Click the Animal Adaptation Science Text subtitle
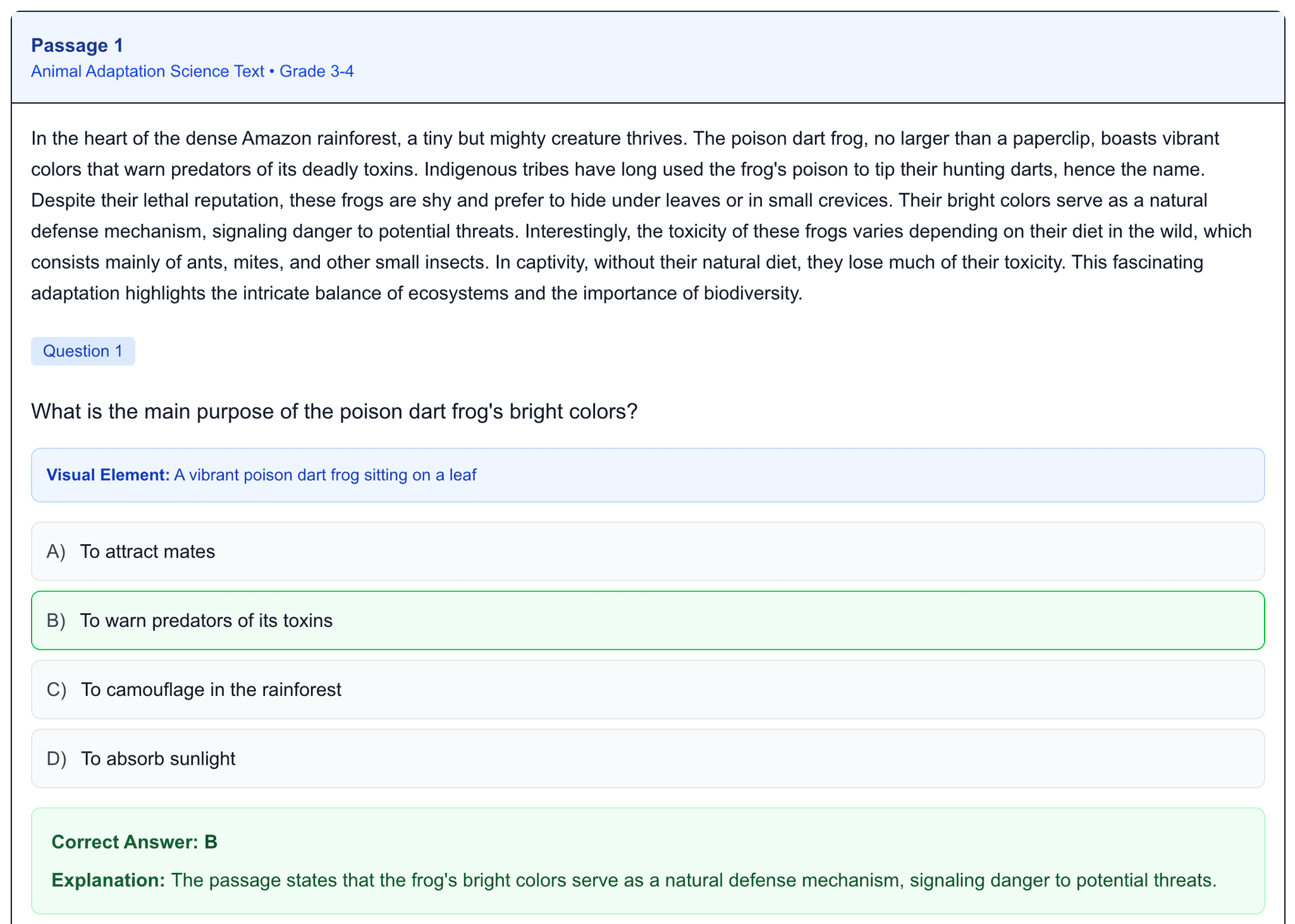 pos(147,71)
